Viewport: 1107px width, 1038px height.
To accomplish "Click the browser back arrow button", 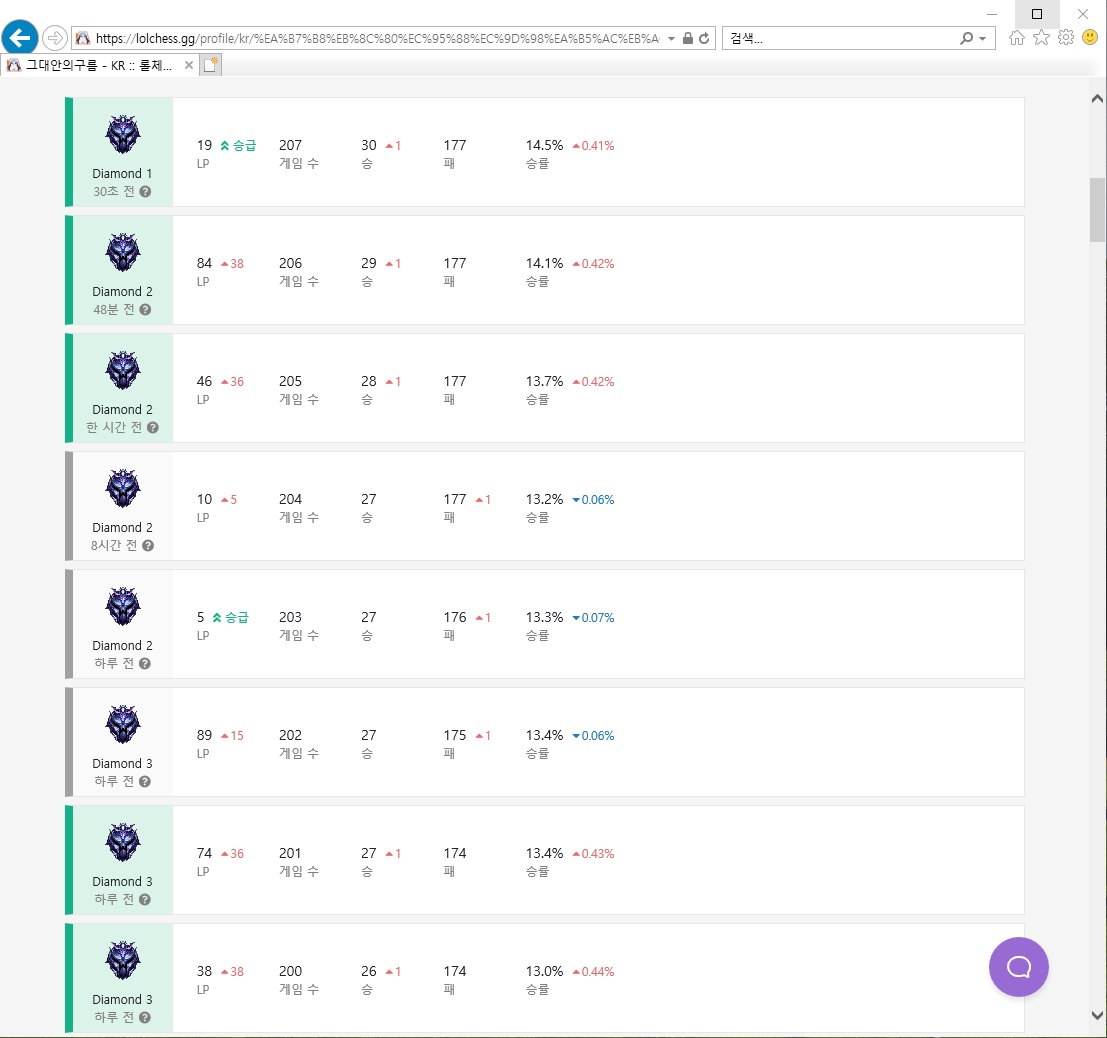I will point(20,38).
